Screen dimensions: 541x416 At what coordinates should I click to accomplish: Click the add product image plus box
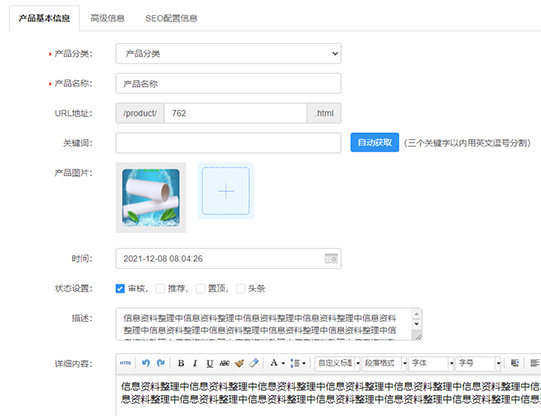[226, 191]
